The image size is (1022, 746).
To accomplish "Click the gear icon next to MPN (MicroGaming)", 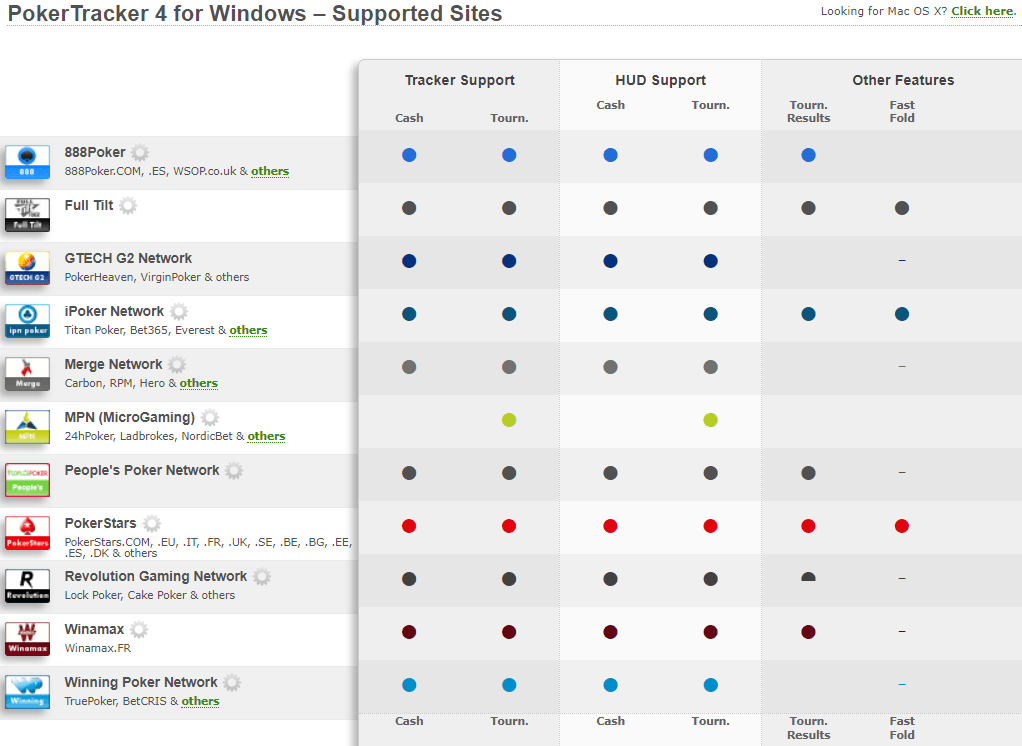I will pyautogui.click(x=210, y=418).
